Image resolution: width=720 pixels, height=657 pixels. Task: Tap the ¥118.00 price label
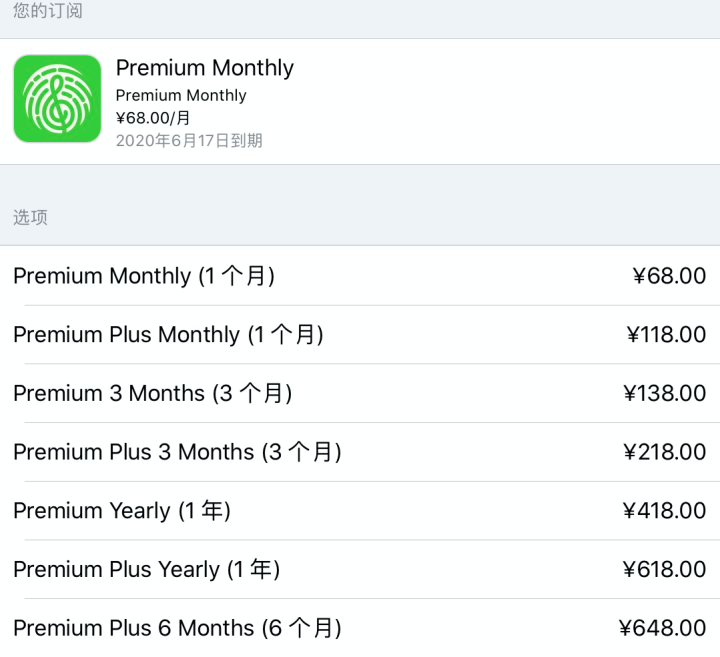tap(666, 335)
